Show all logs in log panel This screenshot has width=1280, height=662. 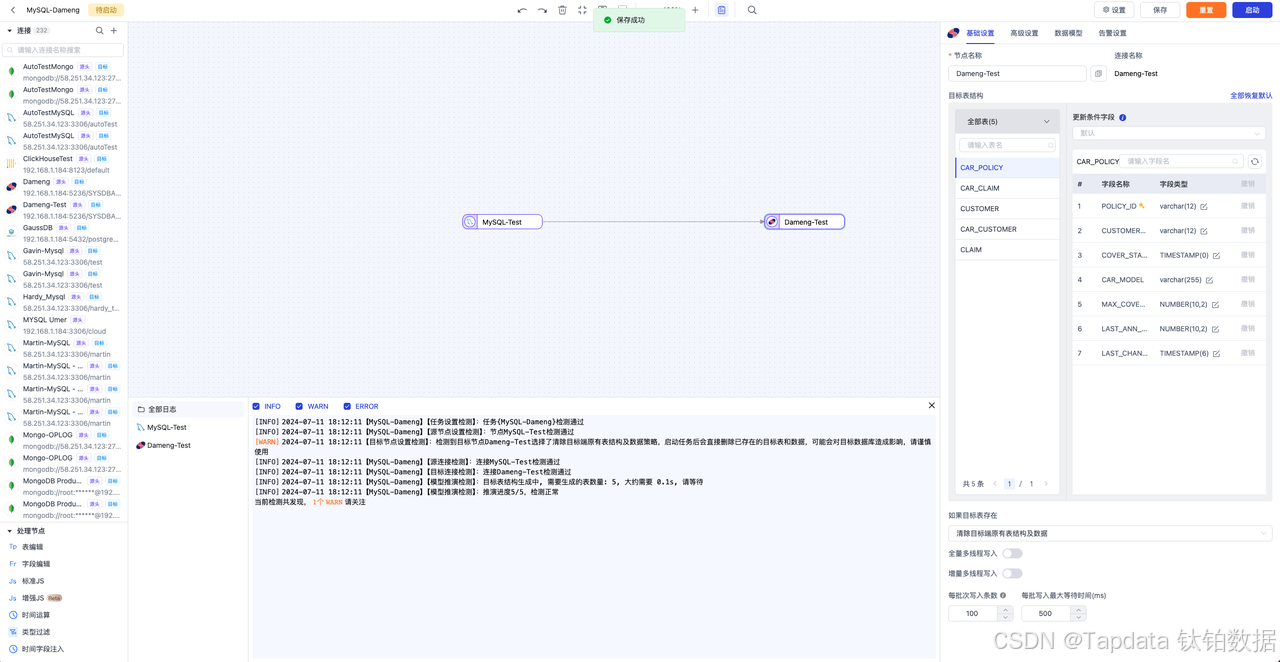point(188,409)
